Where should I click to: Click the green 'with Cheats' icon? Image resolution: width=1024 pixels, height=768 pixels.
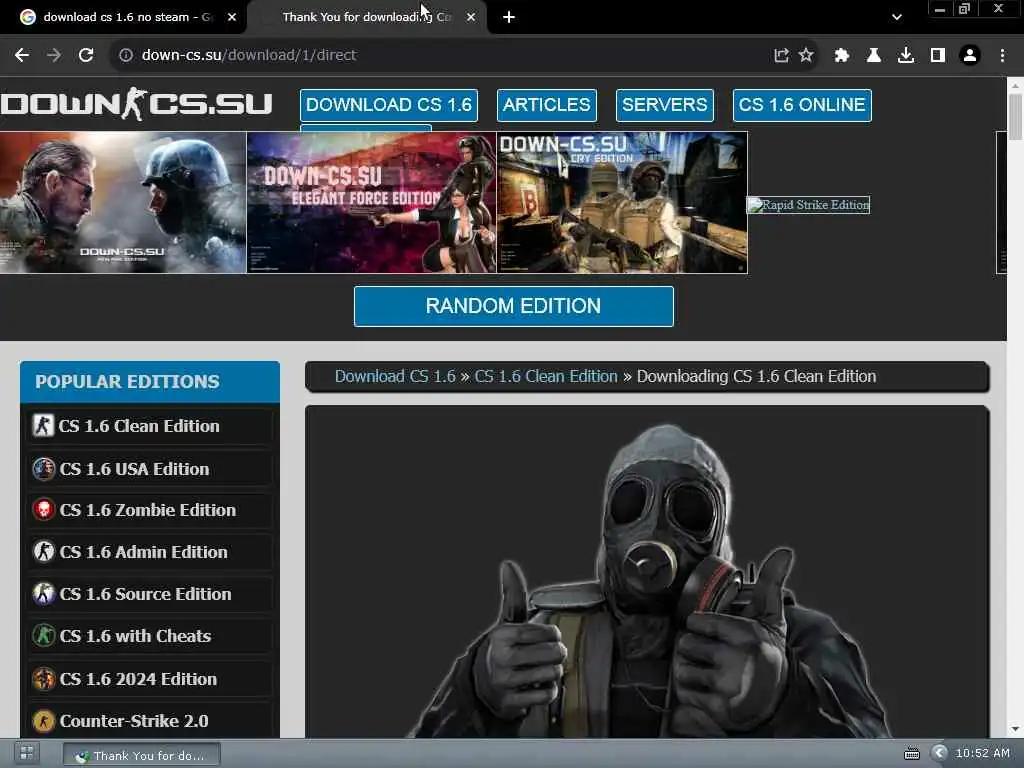click(x=44, y=635)
